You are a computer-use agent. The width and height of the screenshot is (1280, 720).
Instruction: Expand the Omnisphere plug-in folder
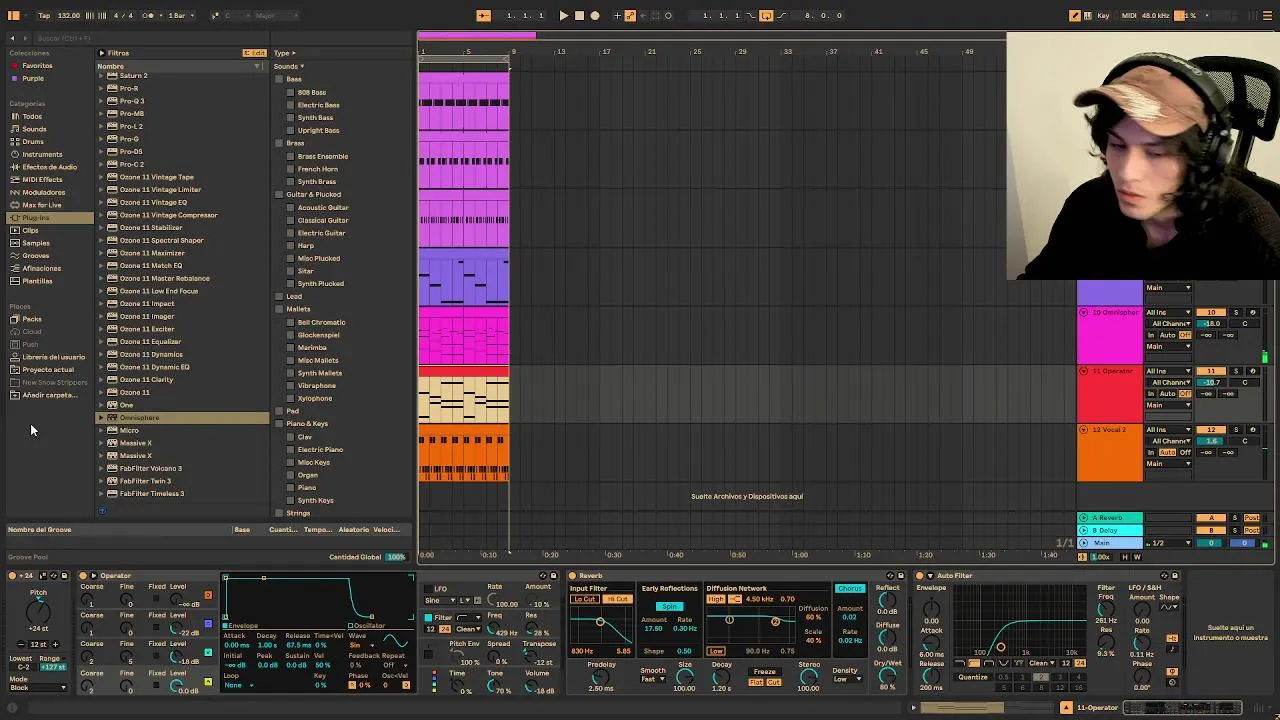101,418
